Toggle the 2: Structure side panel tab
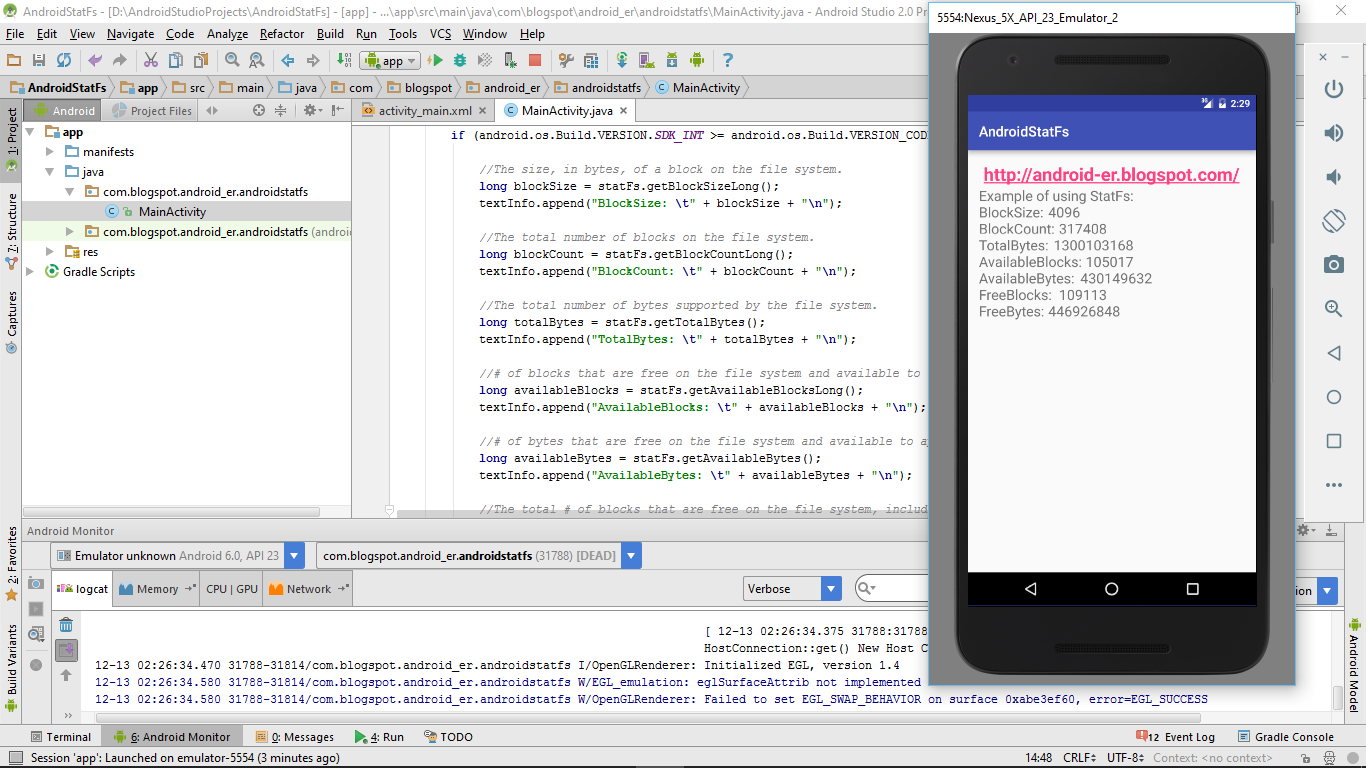The width and height of the screenshot is (1366, 768). (x=11, y=232)
